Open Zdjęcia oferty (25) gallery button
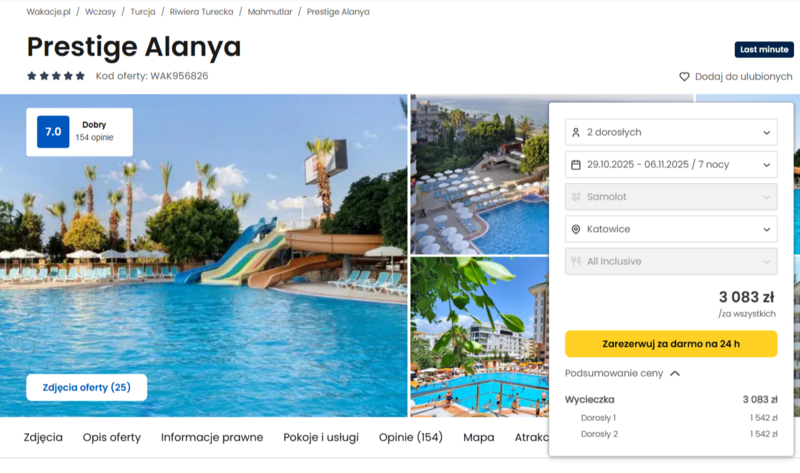Viewport: 800px width, 473px height. click(x=87, y=387)
